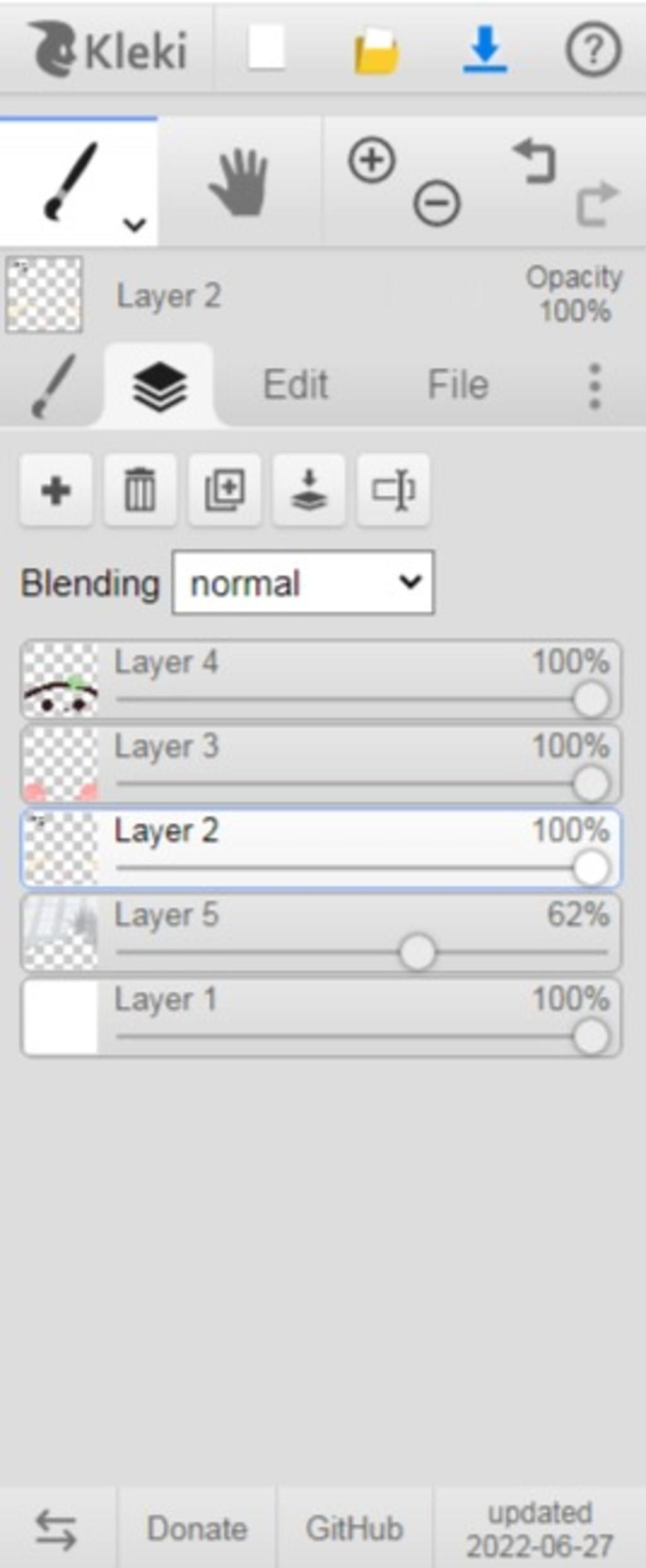Select the hand pan tool

click(239, 182)
